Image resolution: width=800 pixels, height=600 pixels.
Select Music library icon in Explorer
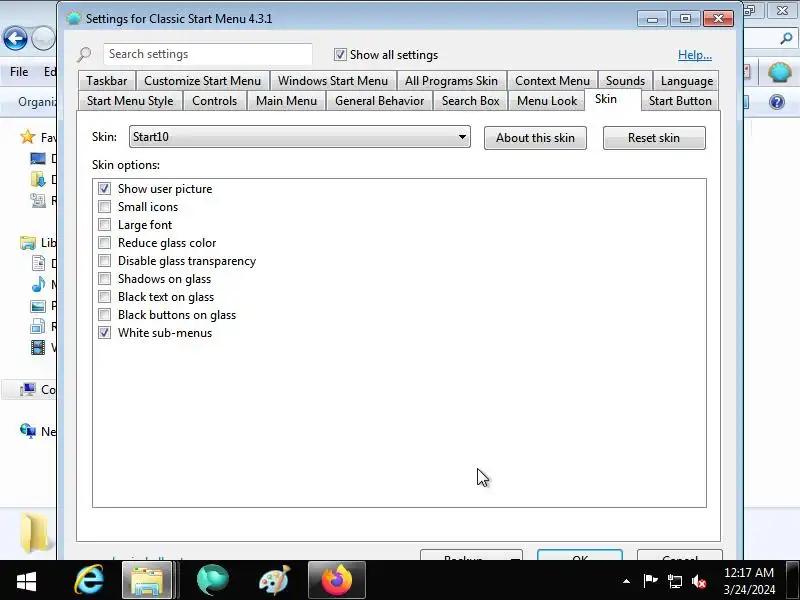(x=38, y=284)
